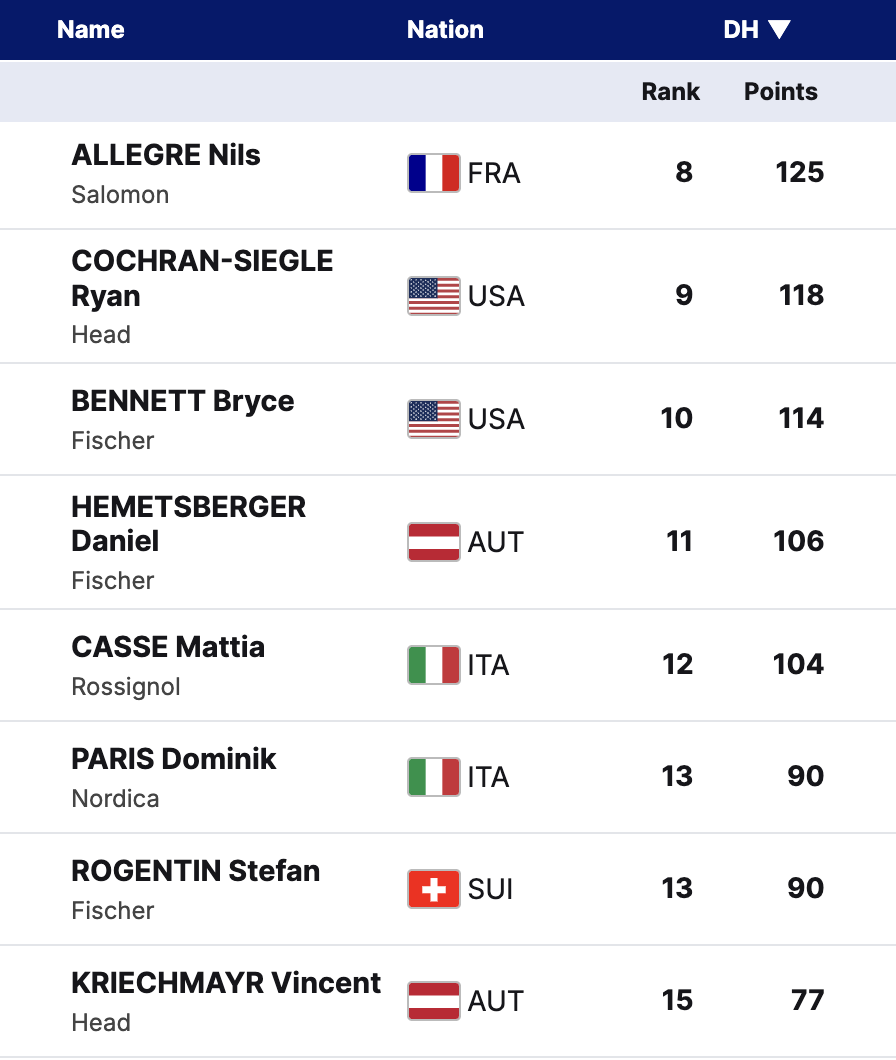Open KRIECHMAYR Vincent athlete profile
The height and width of the screenshot is (1060, 896).
tap(226, 983)
